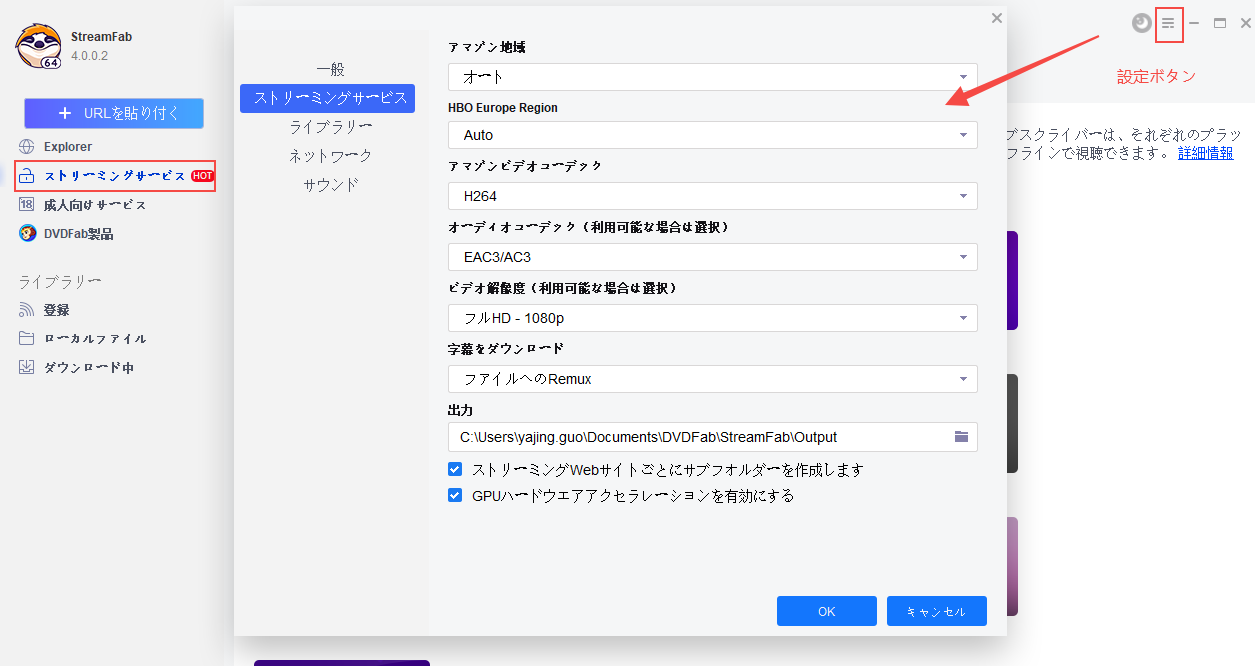Open the アマゾンビデオコーデック H264 dropdown
This screenshot has height=666, width=1255.
(713, 196)
